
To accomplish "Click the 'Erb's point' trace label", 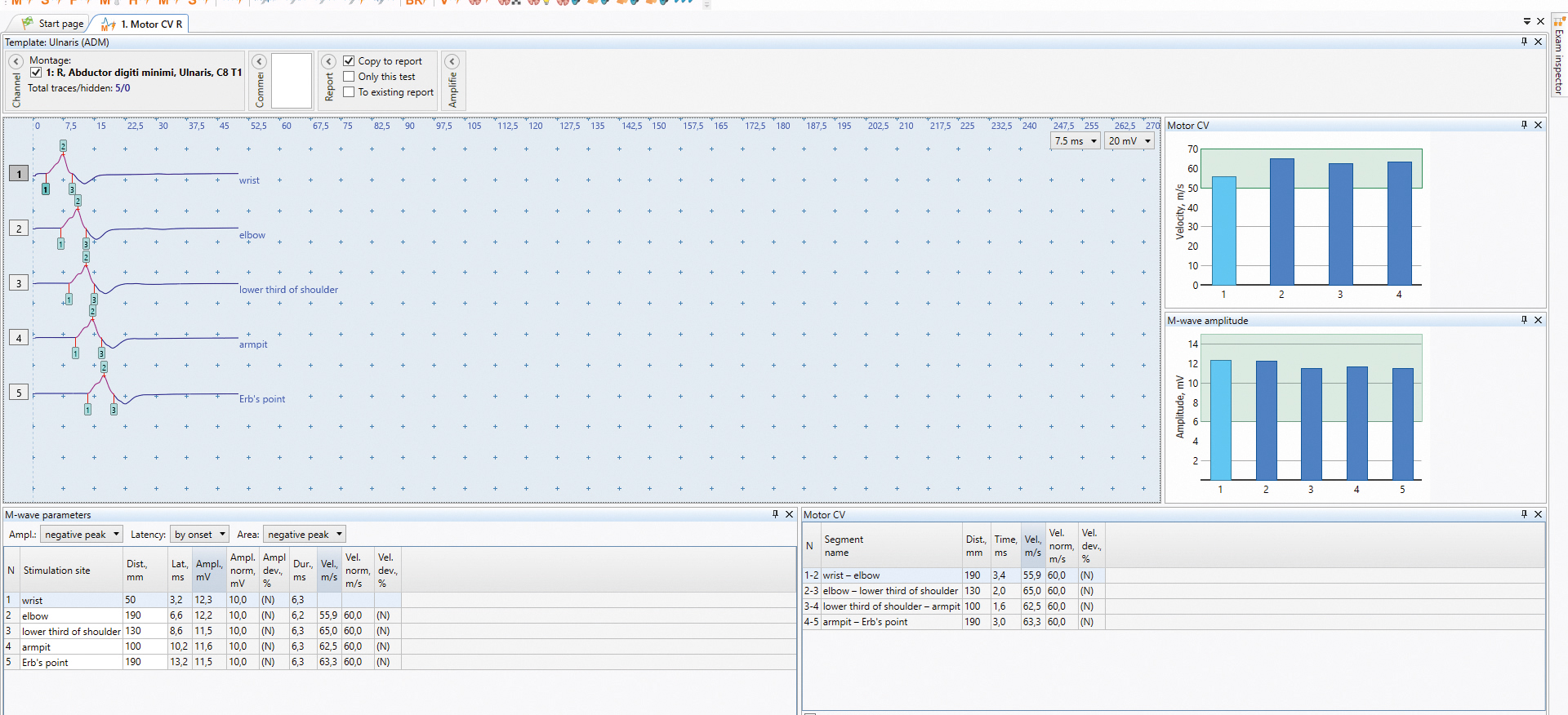I will (262, 399).
